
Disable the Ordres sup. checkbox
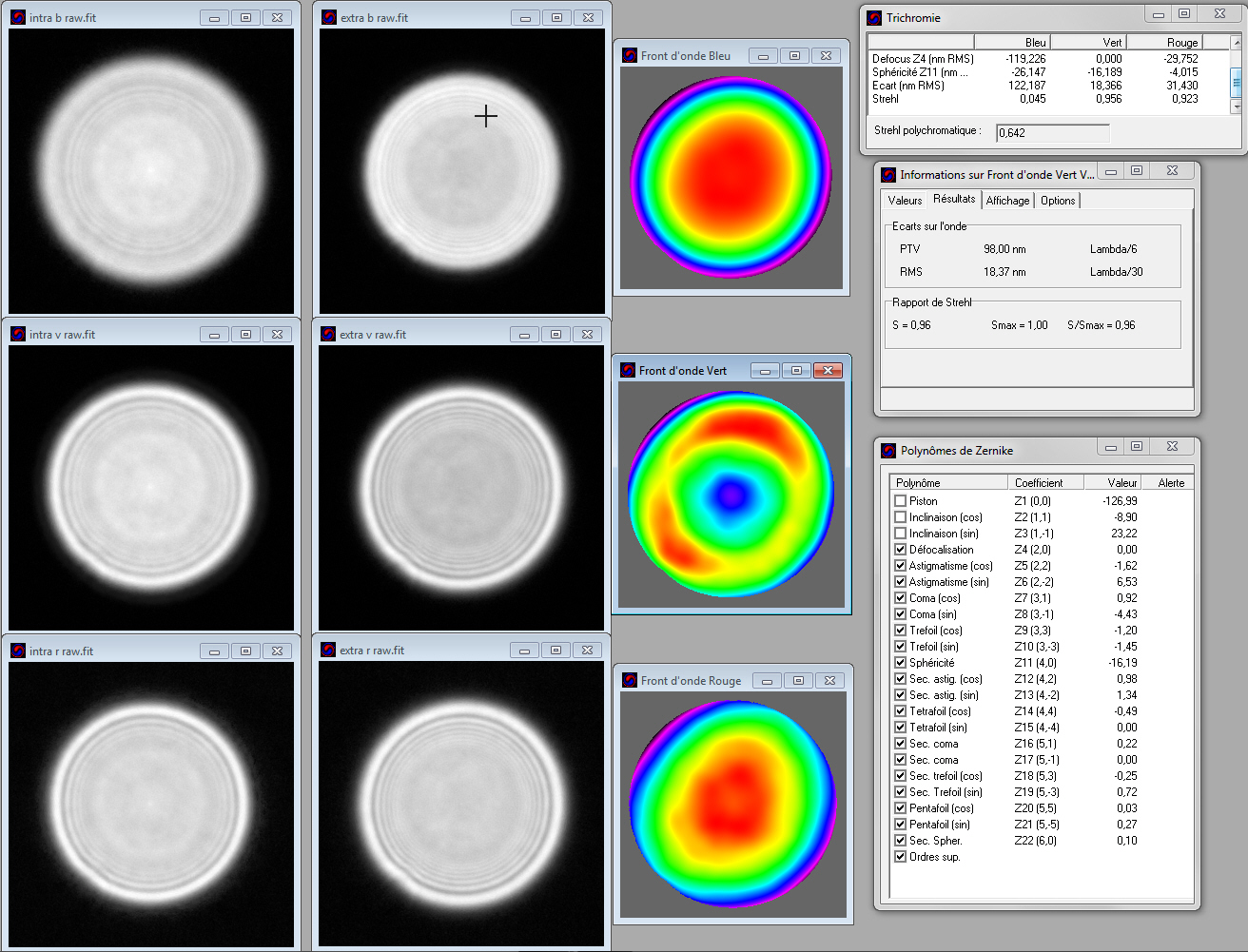pos(900,856)
